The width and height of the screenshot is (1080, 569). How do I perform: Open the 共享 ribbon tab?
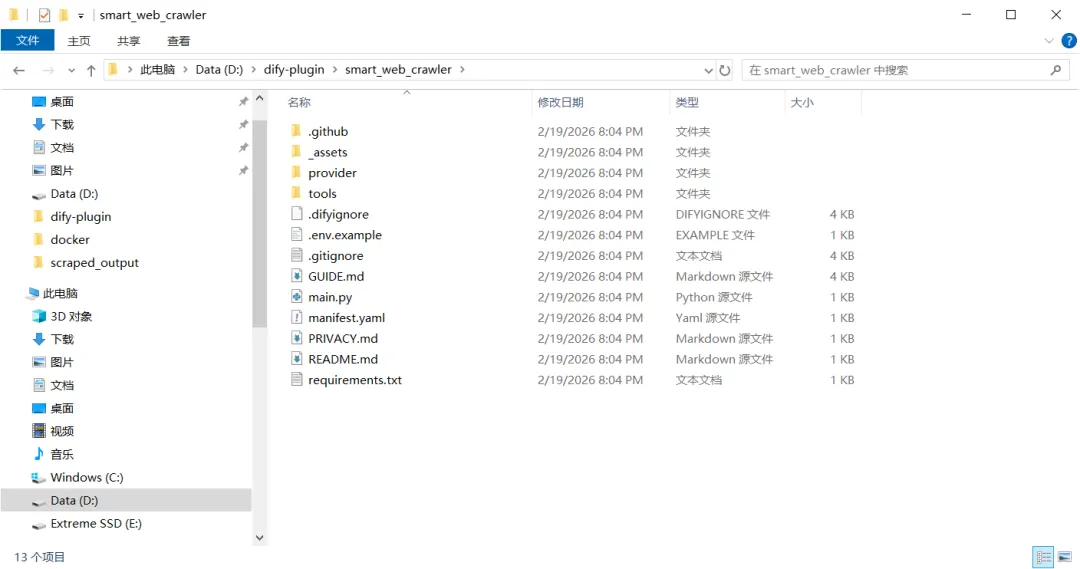[x=128, y=41]
